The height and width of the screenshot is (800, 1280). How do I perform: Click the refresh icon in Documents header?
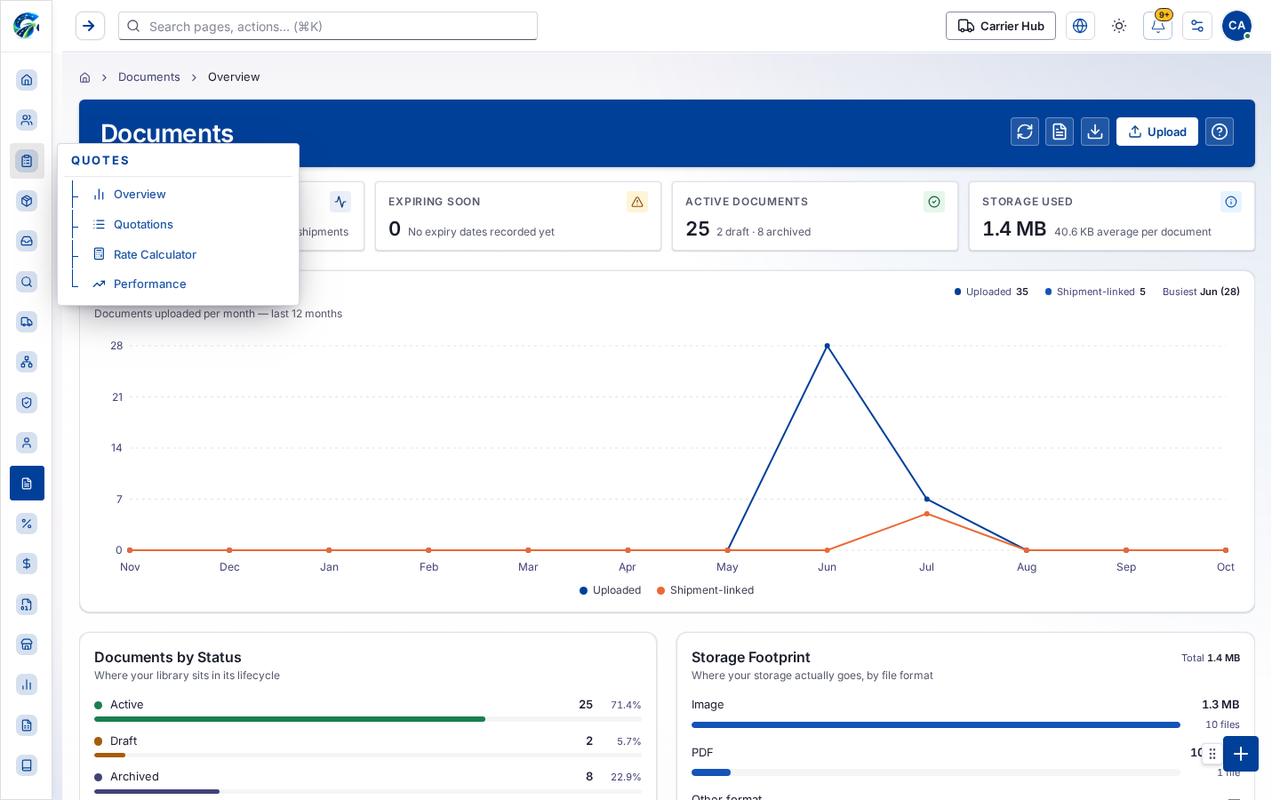pyautogui.click(x=1024, y=132)
